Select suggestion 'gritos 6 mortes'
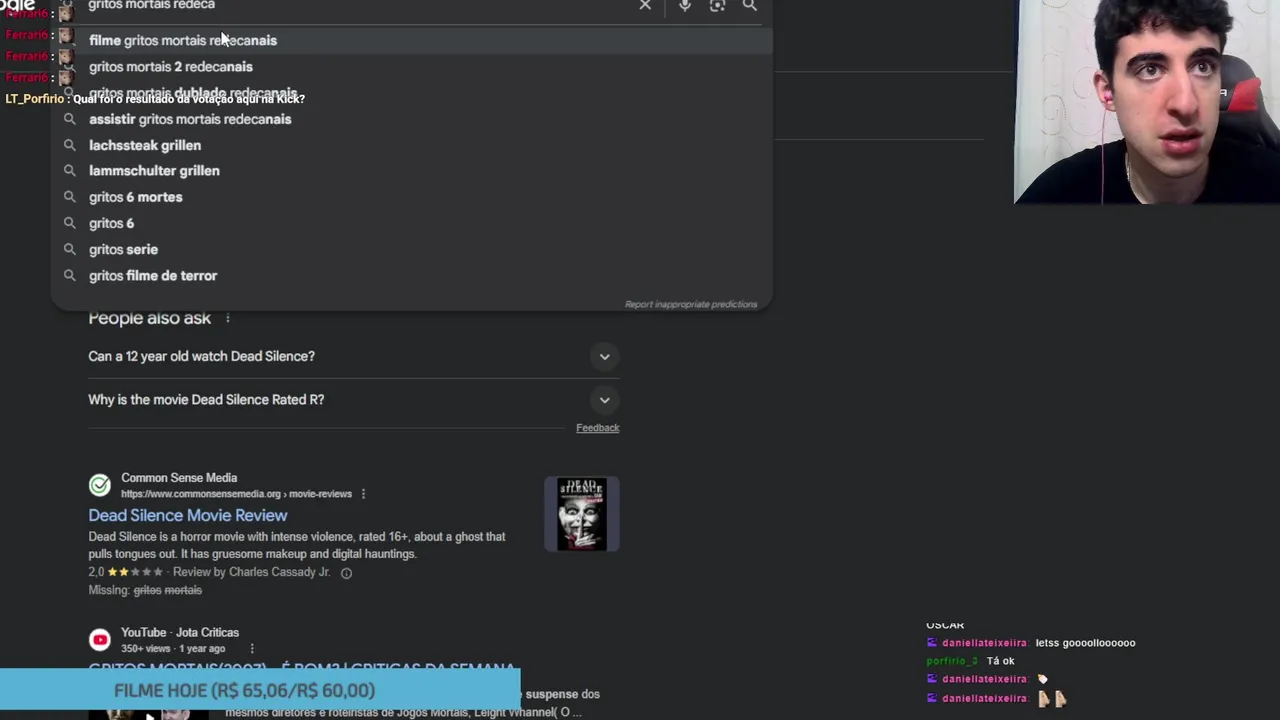1280x720 pixels. (x=412, y=197)
